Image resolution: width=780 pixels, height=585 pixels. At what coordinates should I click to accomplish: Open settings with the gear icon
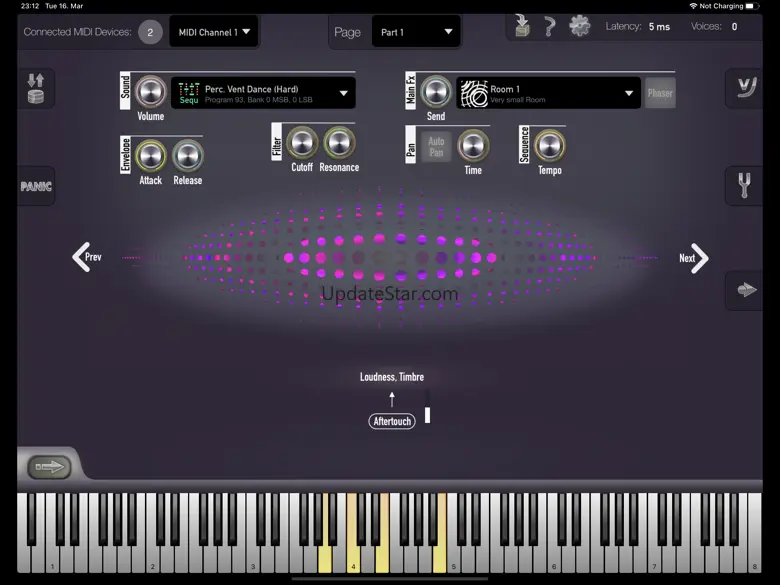580,27
